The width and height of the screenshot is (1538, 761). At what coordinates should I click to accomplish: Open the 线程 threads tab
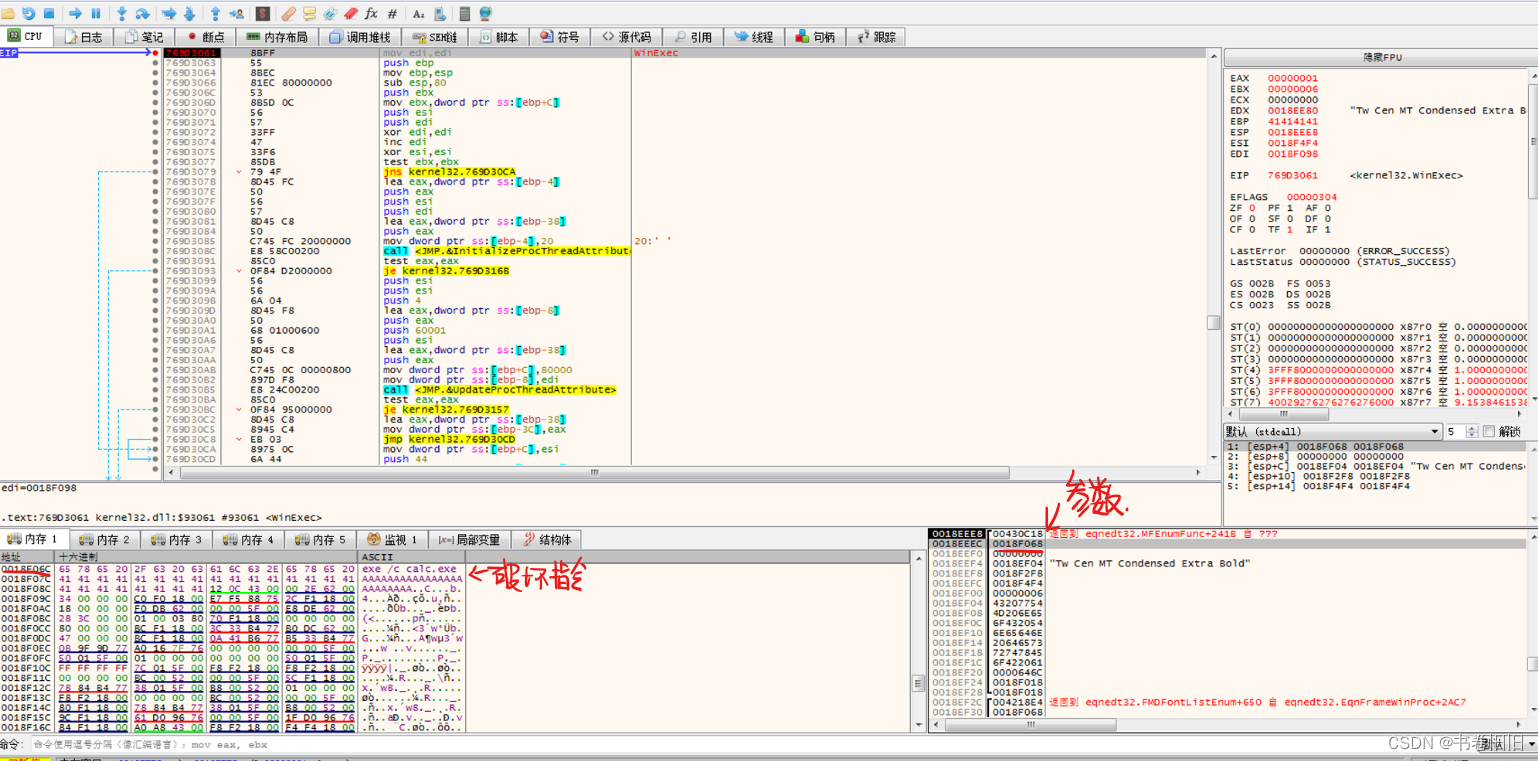(754, 37)
